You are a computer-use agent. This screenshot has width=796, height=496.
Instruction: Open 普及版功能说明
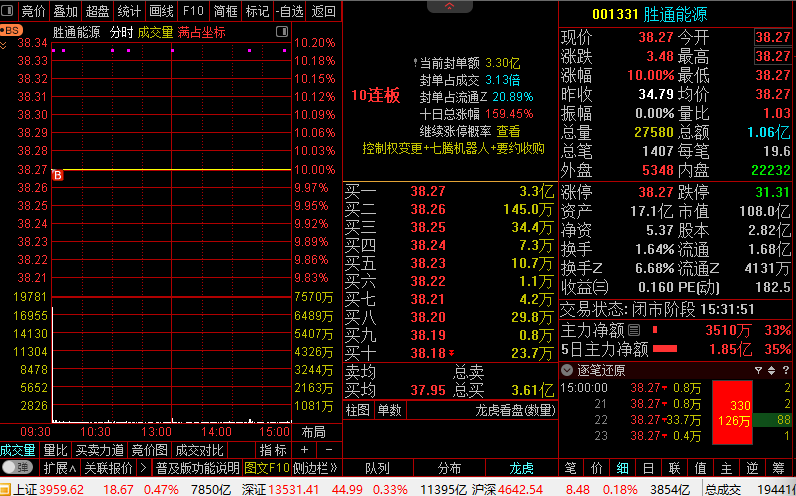197,468
